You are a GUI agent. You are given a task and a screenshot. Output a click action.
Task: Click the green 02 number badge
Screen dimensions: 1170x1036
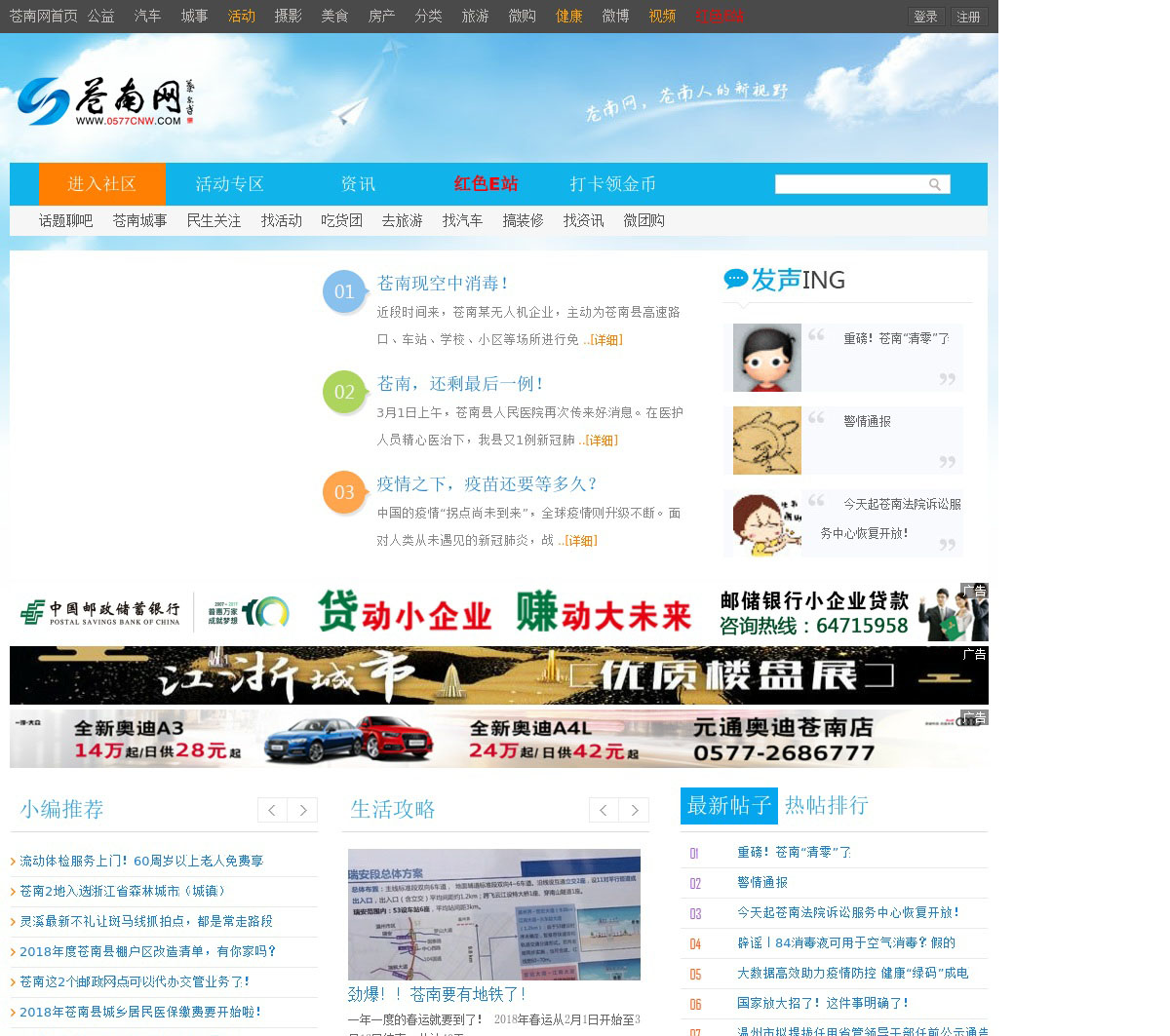click(344, 392)
